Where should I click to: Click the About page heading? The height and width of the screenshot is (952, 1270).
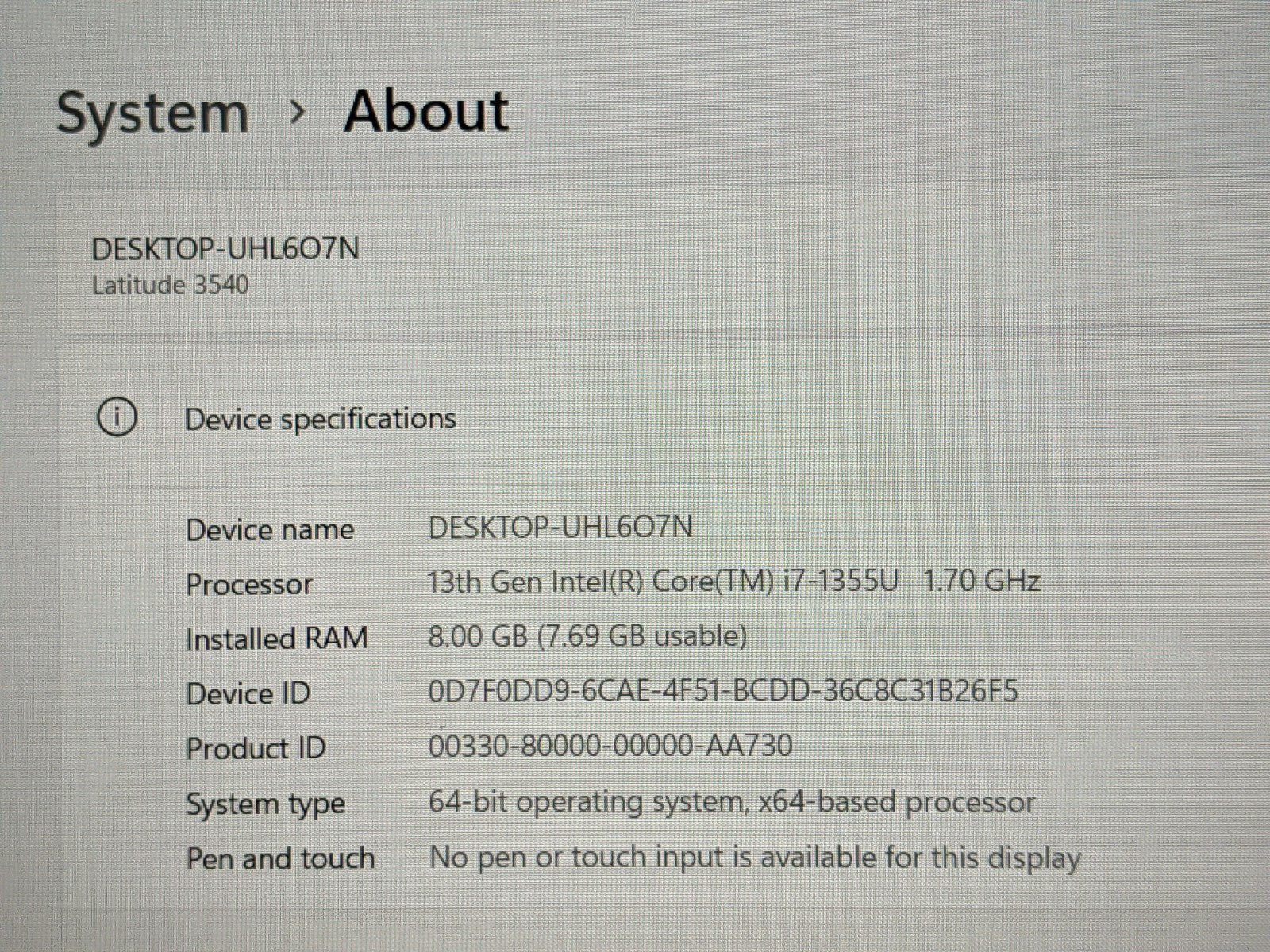pos(426,111)
